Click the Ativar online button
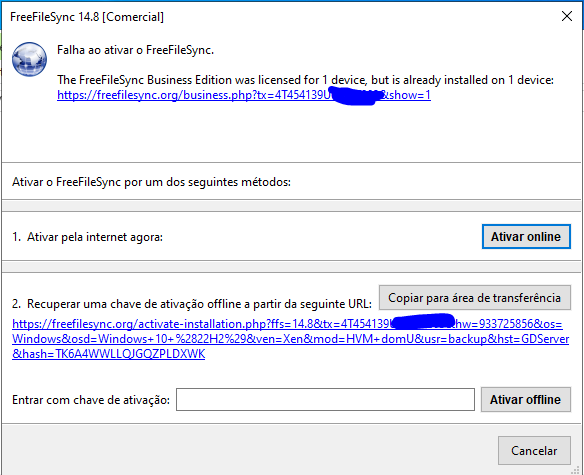Viewport: 584px width, 475px height. [x=526, y=237]
